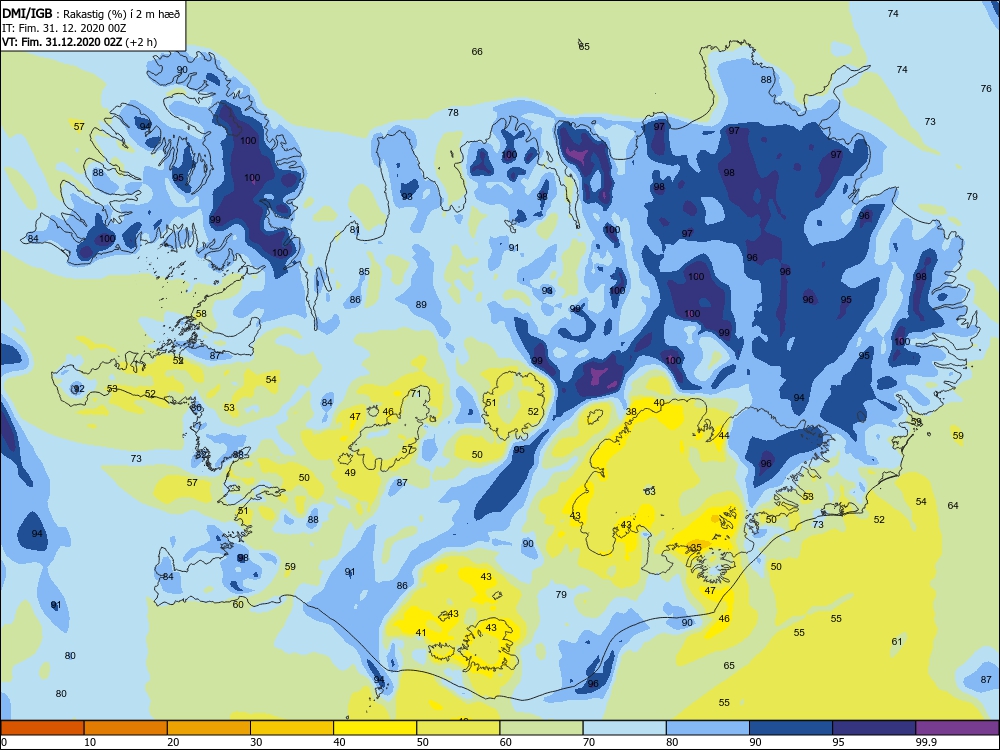Image resolution: width=1000 pixels, height=750 pixels.
Task: Click the humidity value '41' on the map
Action: [x=420, y=633]
